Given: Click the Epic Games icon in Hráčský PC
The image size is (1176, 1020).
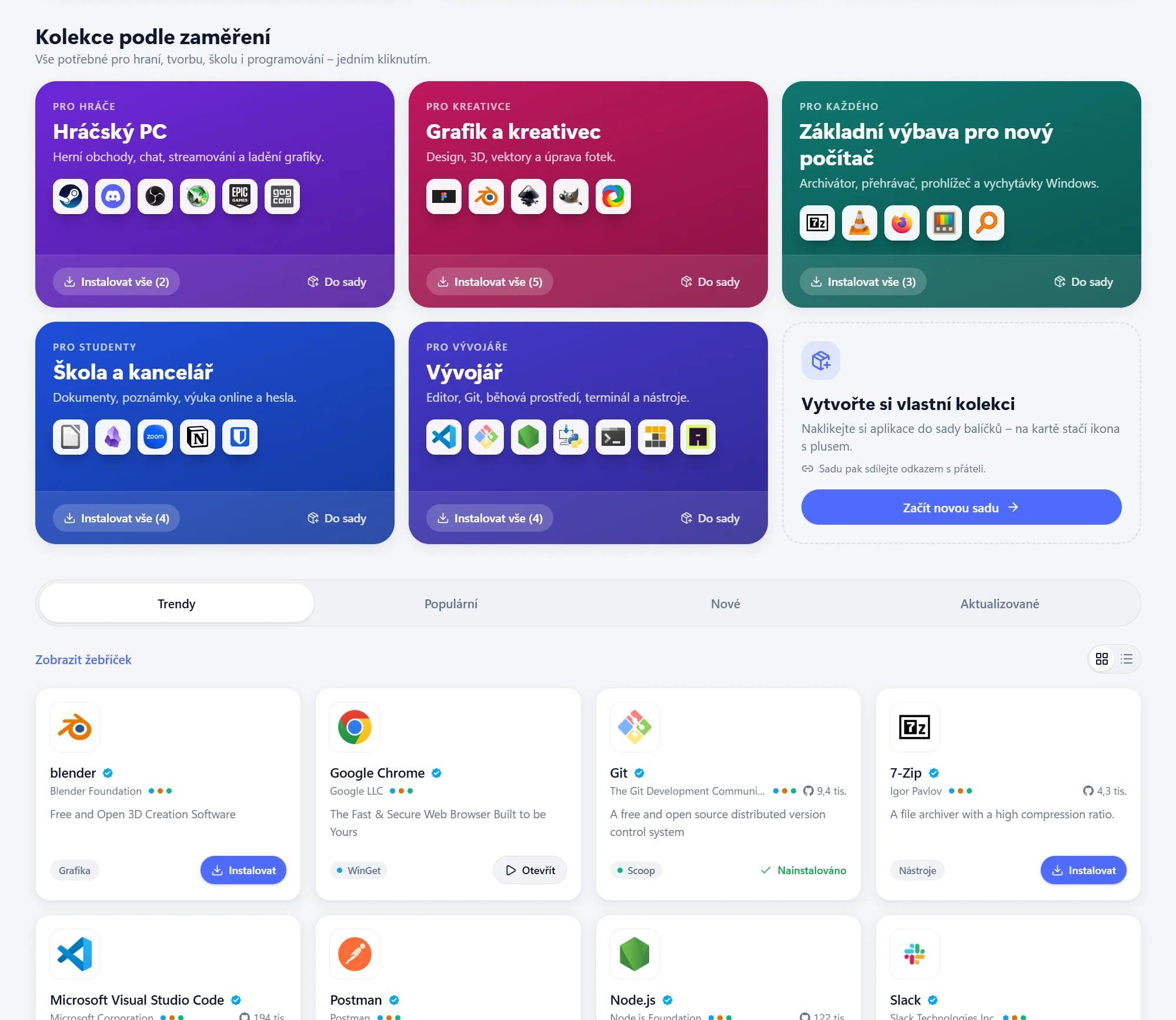Looking at the screenshot, I should pos(240,196).
